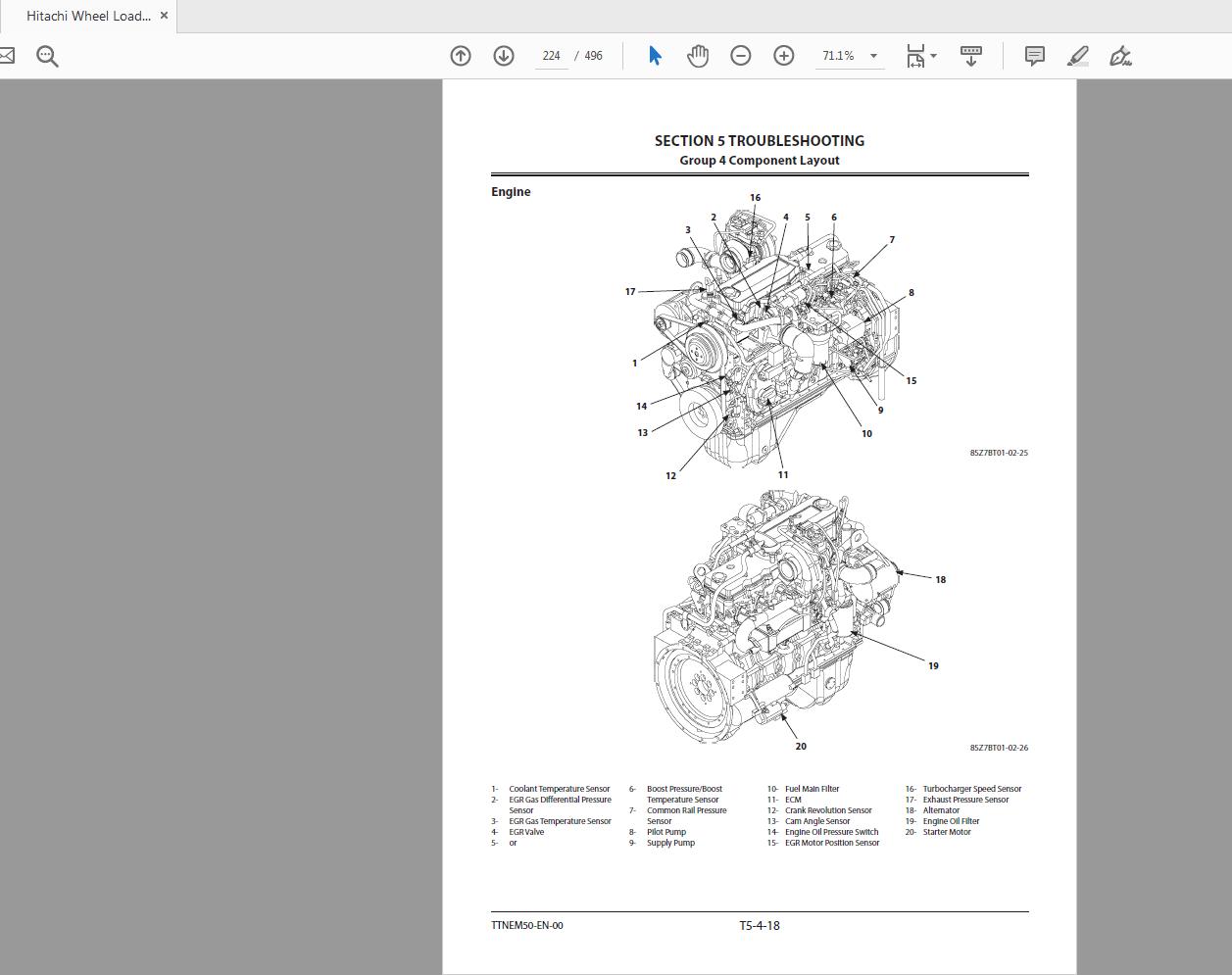This screenshot has height=975, width=1232.
Task: Select the Hand tool for panning
Action: pyautogui.click(x=697, y=56)
